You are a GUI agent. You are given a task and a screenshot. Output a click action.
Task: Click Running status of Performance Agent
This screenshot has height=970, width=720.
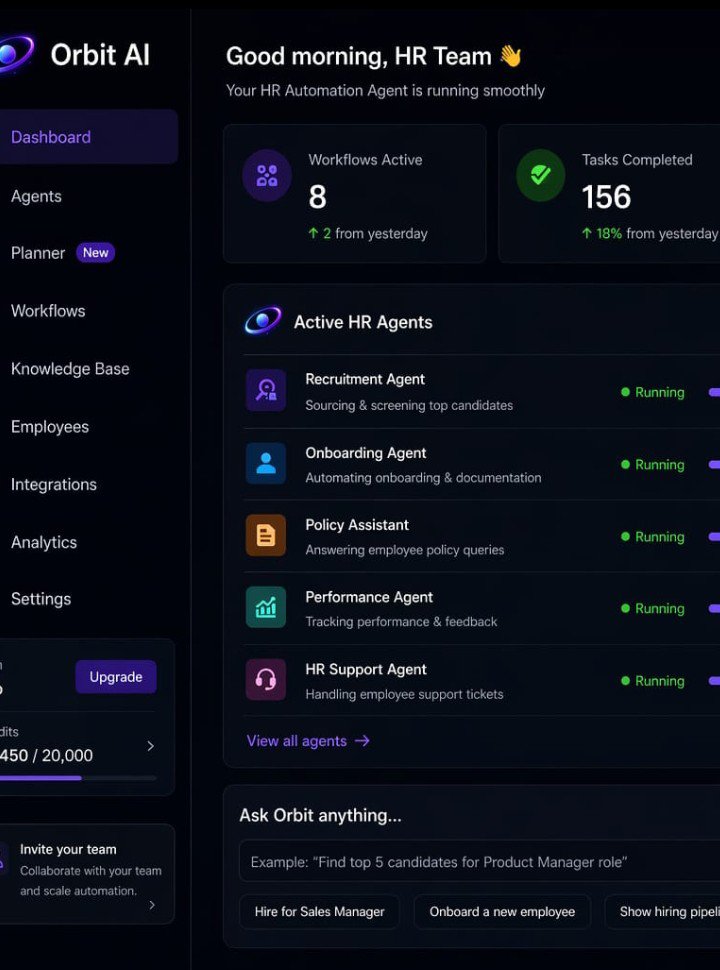point(653,609)
